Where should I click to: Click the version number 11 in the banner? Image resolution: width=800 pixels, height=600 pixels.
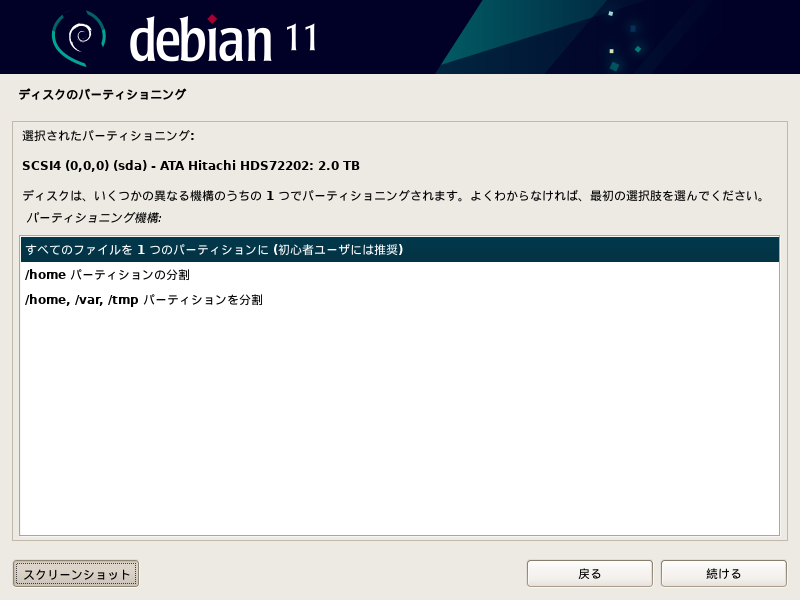pos(301,38)
